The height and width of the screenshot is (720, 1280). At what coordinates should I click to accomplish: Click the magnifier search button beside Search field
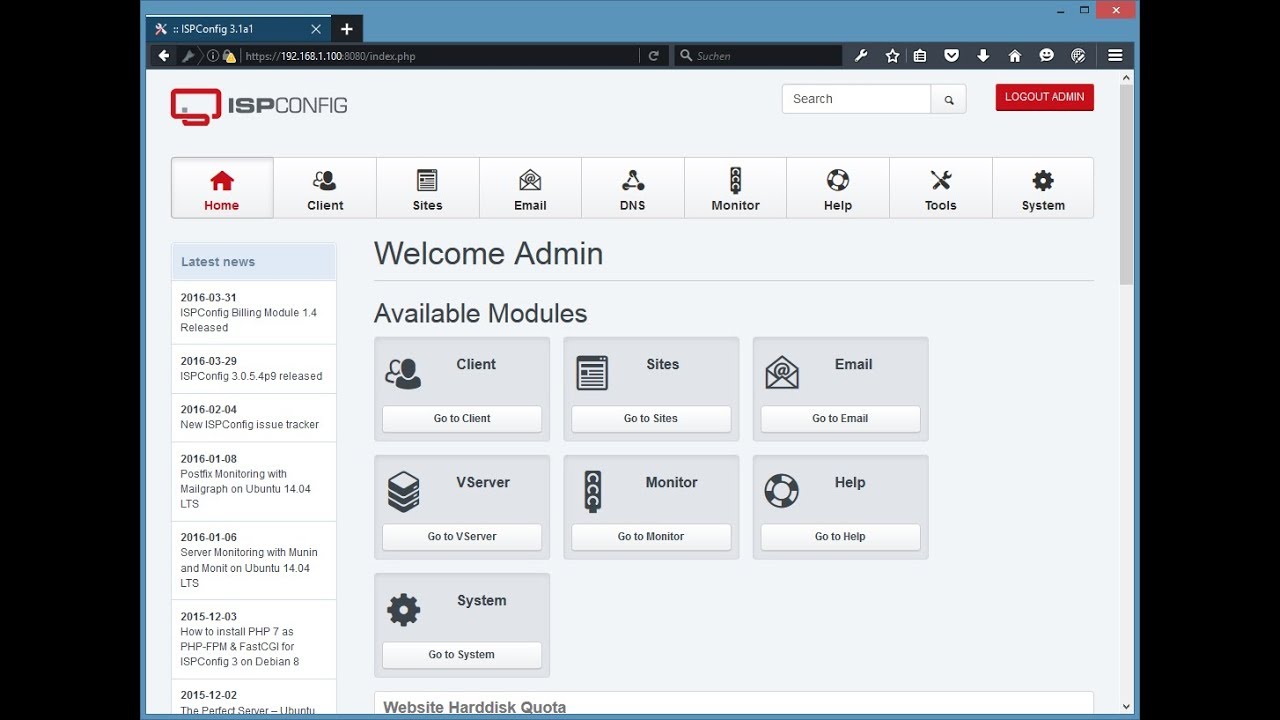[949, 99]
